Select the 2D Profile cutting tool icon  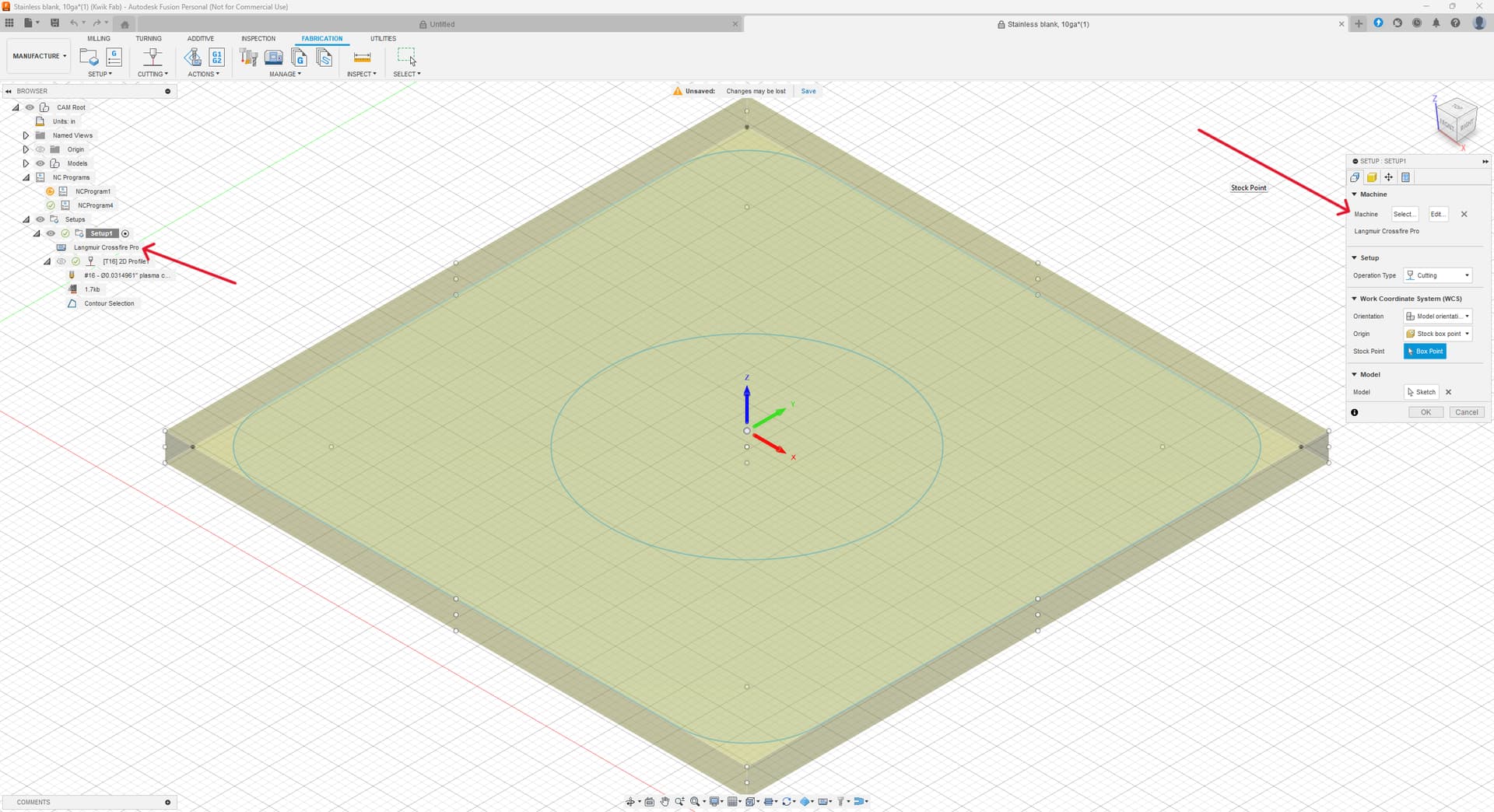point(153,57)
